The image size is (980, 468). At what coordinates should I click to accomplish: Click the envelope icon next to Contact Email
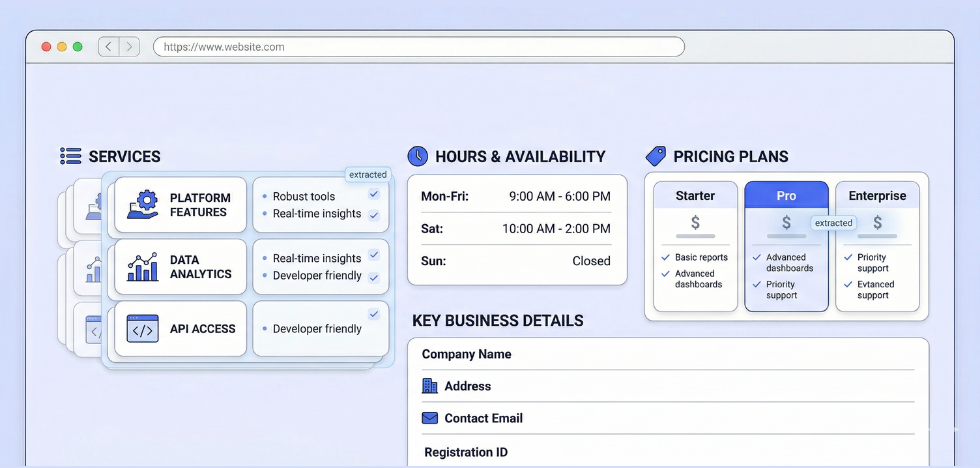[x=430, y=418]
